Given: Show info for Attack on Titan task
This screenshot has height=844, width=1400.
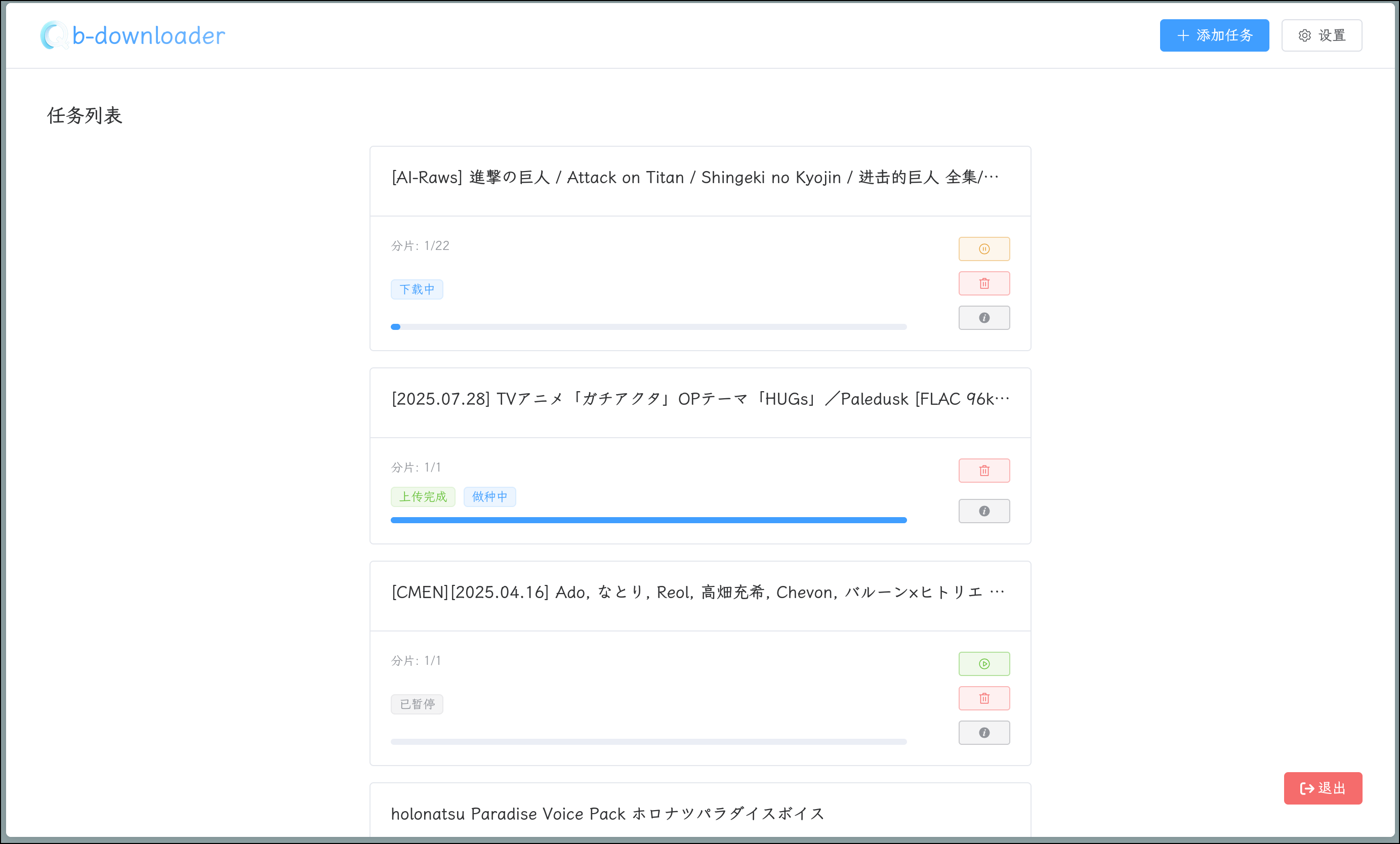Looking at the screenshot, I should click(983, 318).
